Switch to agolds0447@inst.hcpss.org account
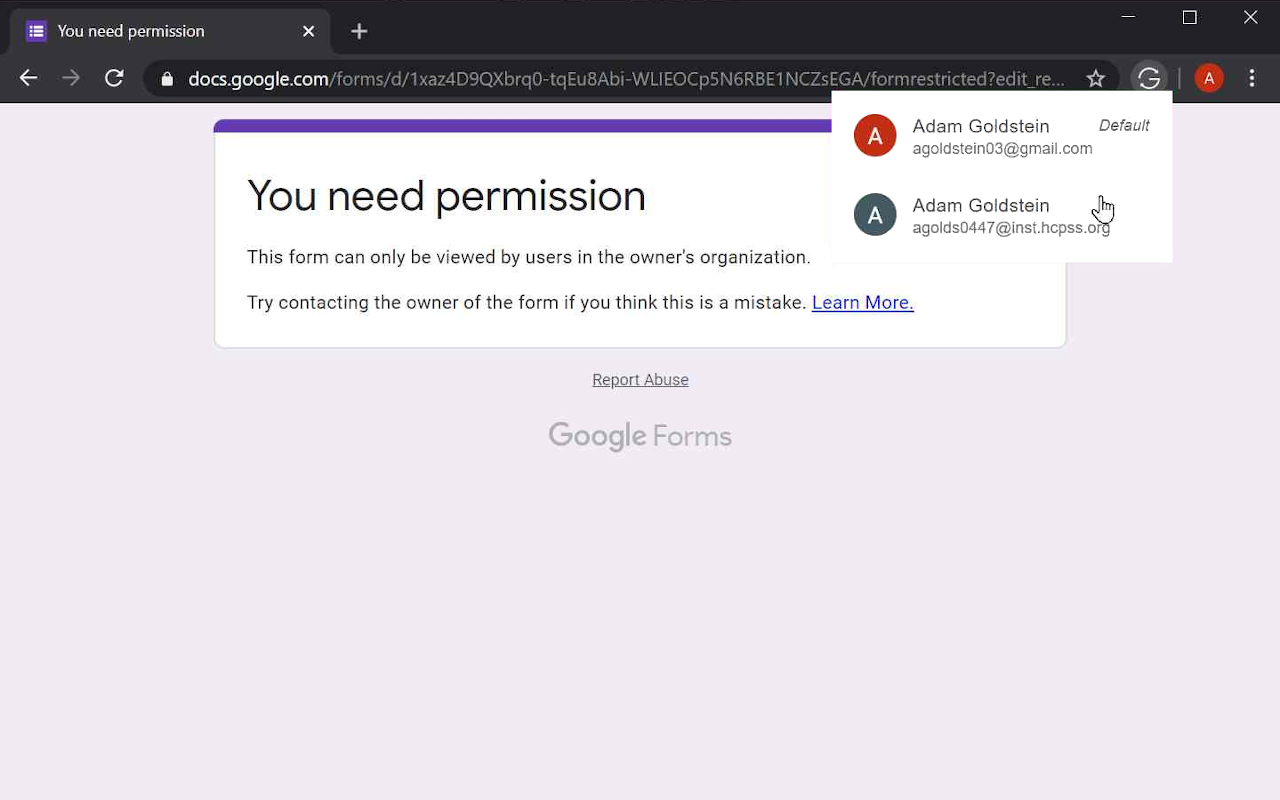The height and width of the screenshot is (800, 1280). click(x=1002, y=215)
